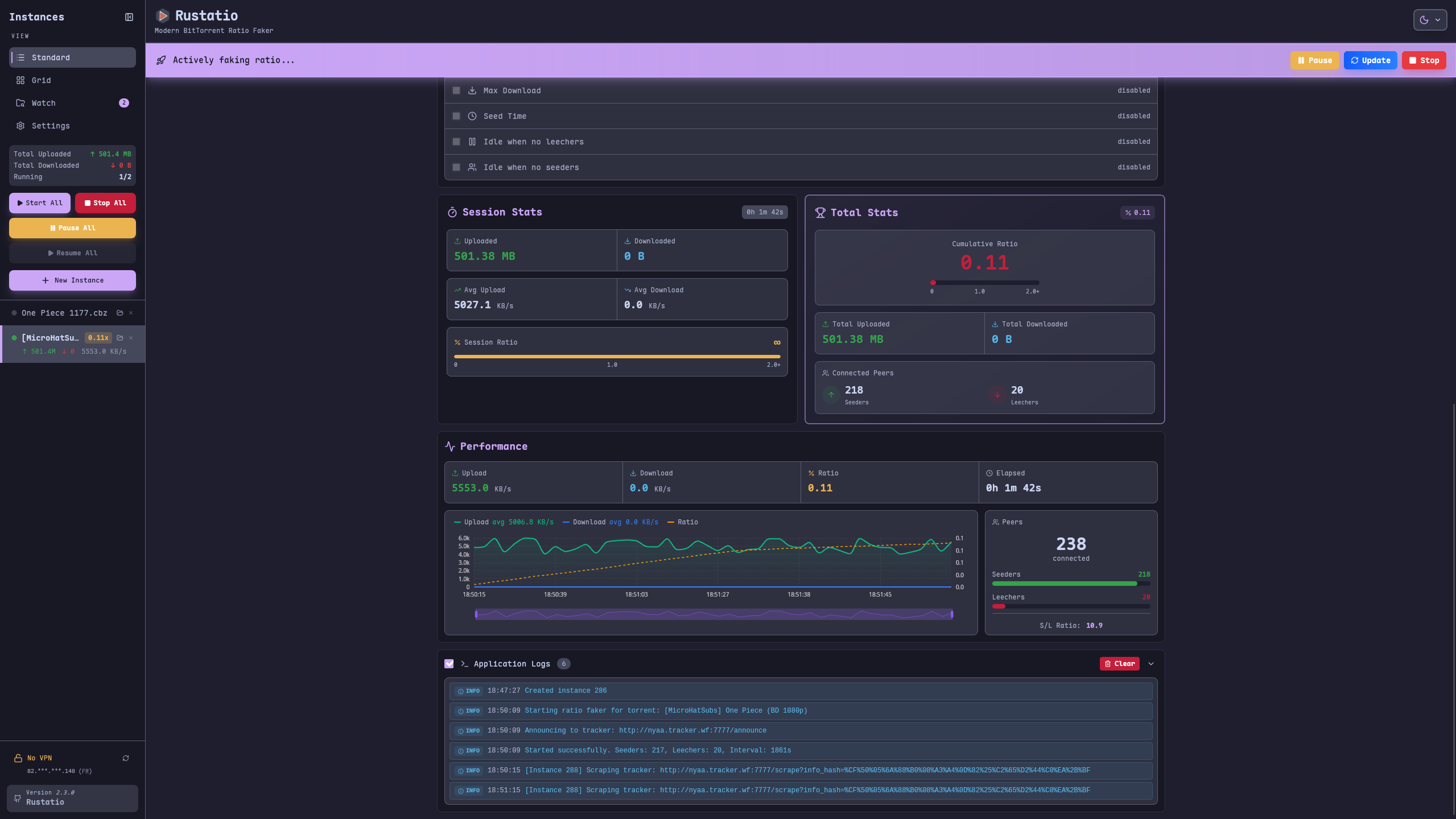Uncheck the Application Logs checkbox
Viewport: 1456px width, 819px height.
click(x=449, y=664)
